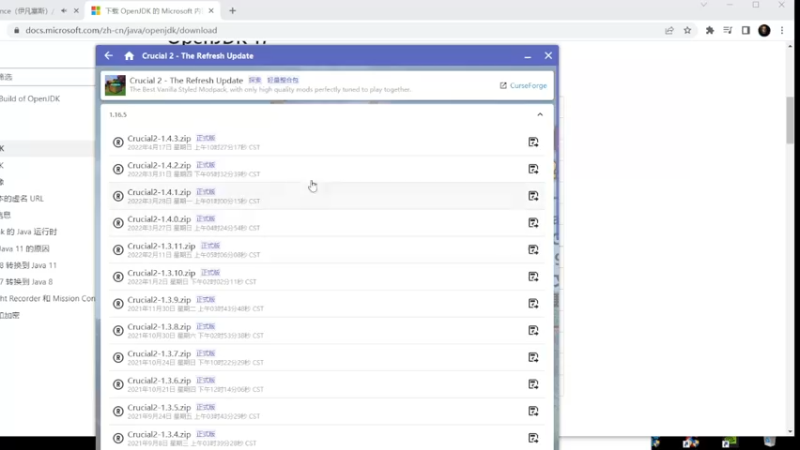Save Crucial2-1.3.9.zip with its download icon
This screenshot has width=800, height=450.
pos(533,304)
